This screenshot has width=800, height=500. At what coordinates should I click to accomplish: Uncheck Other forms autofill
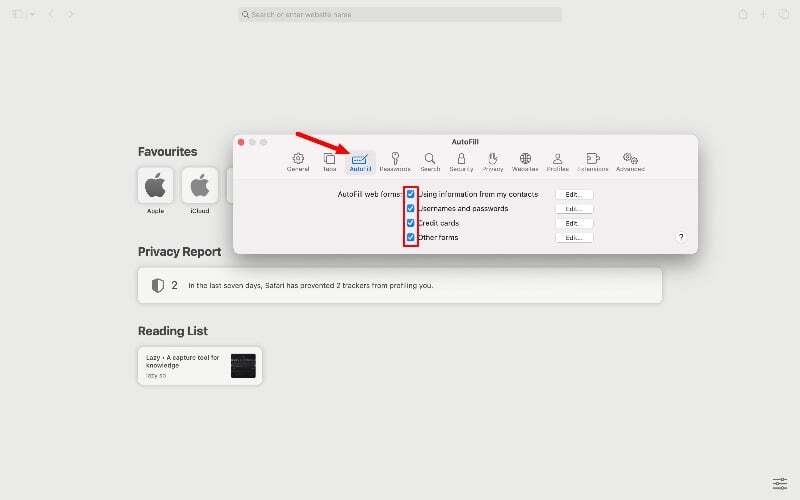click(410, 237)
